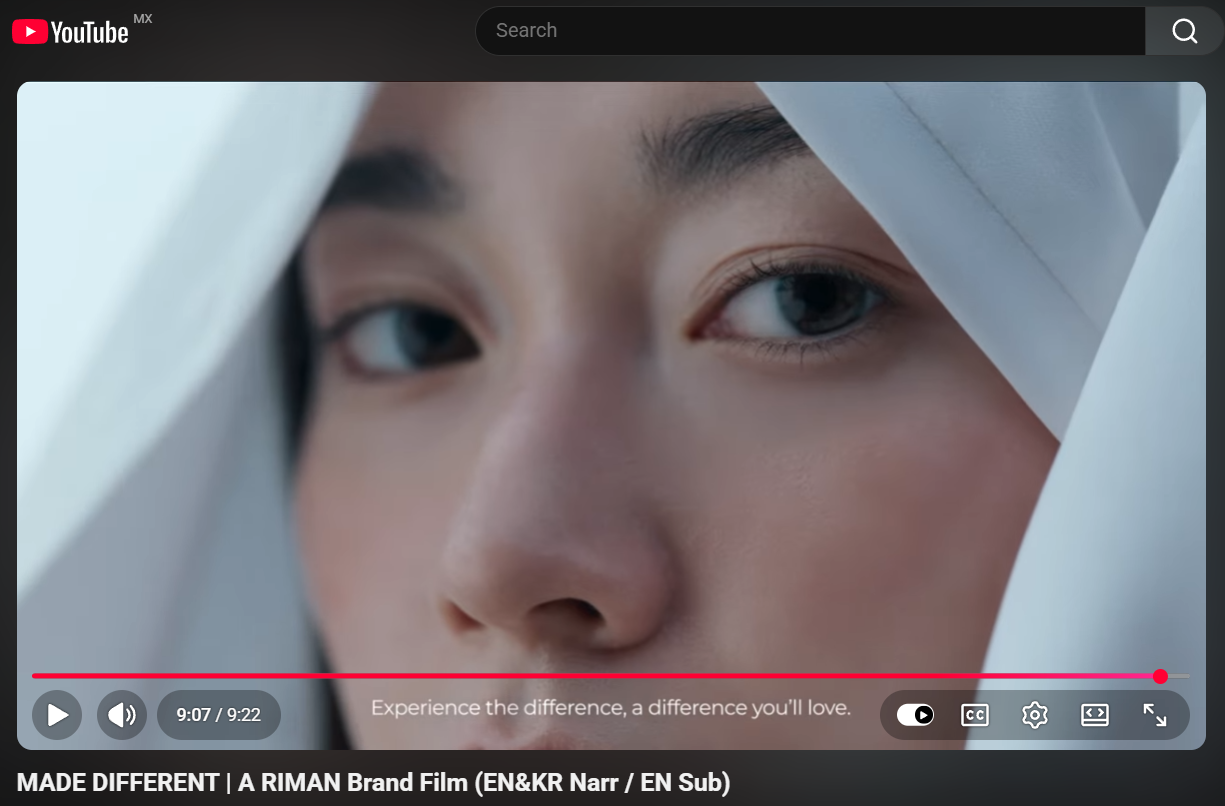Open the settings gear menu
Image resolution: width=1225 pixels, height=806 pixels.
click(1035, 715)
